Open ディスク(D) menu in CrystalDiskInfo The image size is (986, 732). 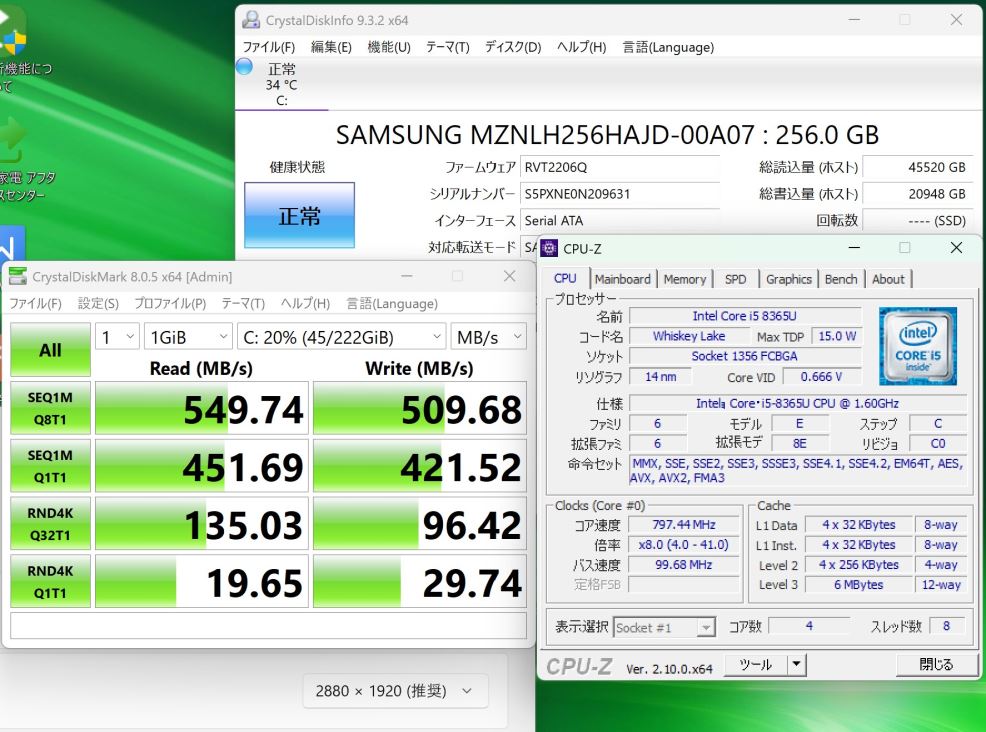click(513, 47)
